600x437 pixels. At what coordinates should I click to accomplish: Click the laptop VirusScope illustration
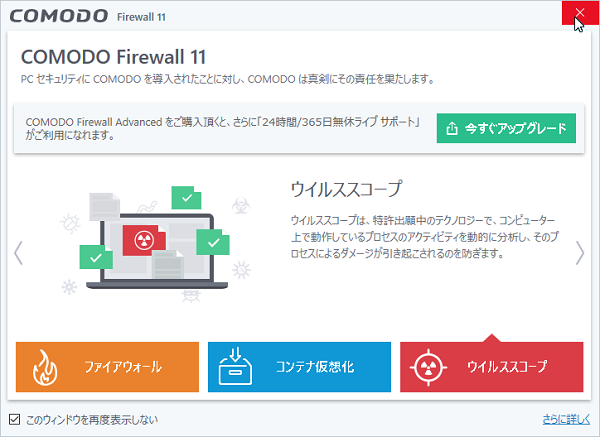[x=157, y=244]
